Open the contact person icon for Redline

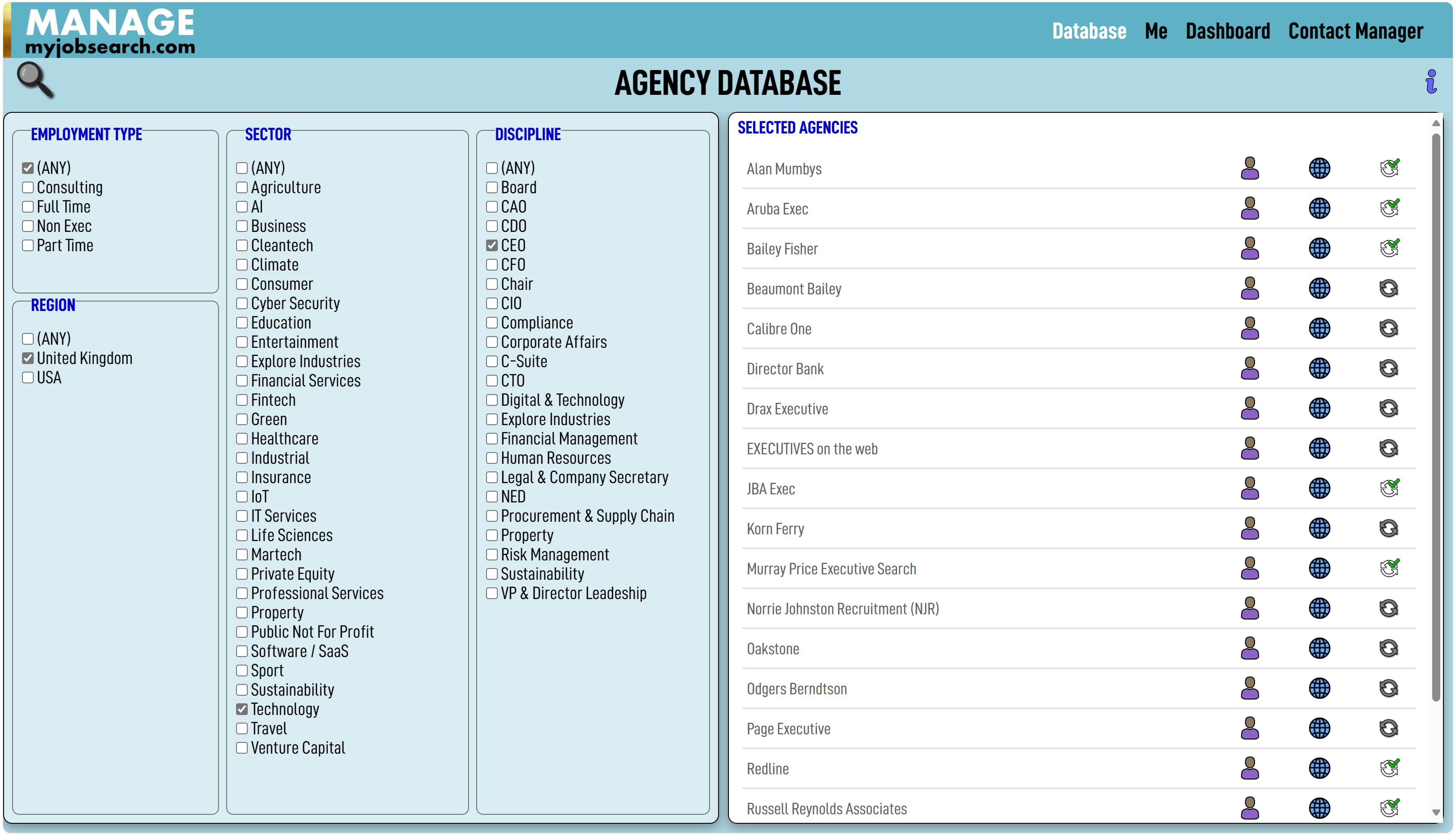[x=1250, y=768]
